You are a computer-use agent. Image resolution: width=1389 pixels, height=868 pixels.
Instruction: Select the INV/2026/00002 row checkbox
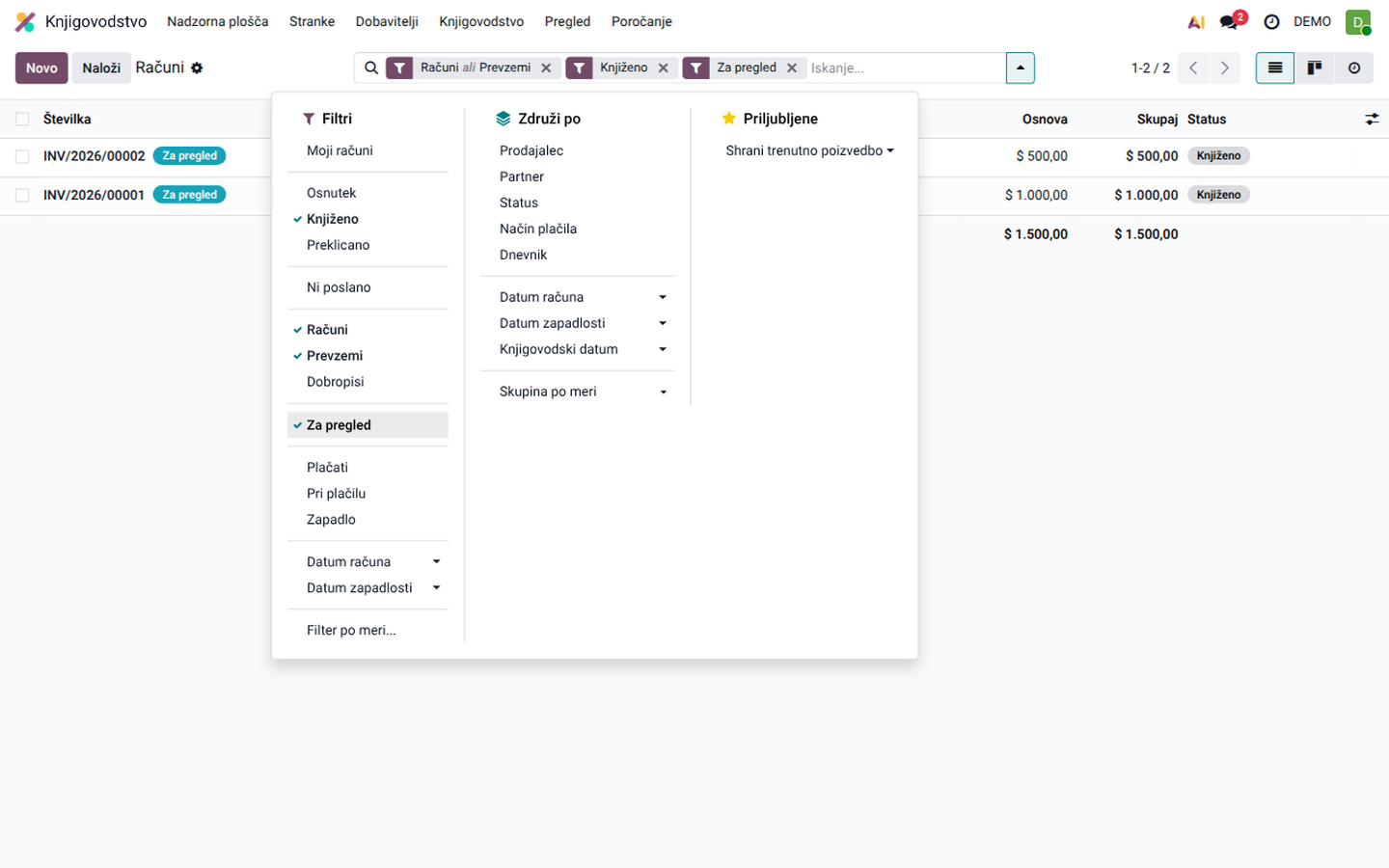(x=22, y=156)
